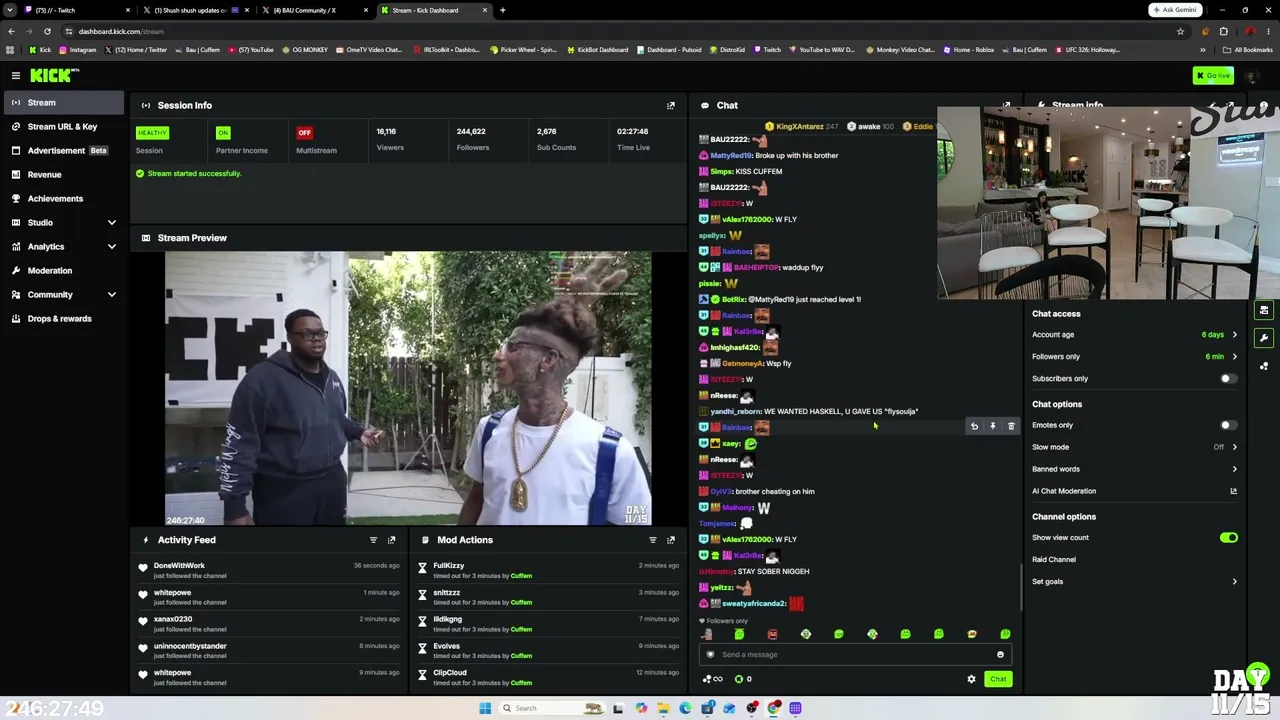Pop out the Session Info panel
The height and width of the screenshot is (720, 1280).
click(x=671, y=105)
